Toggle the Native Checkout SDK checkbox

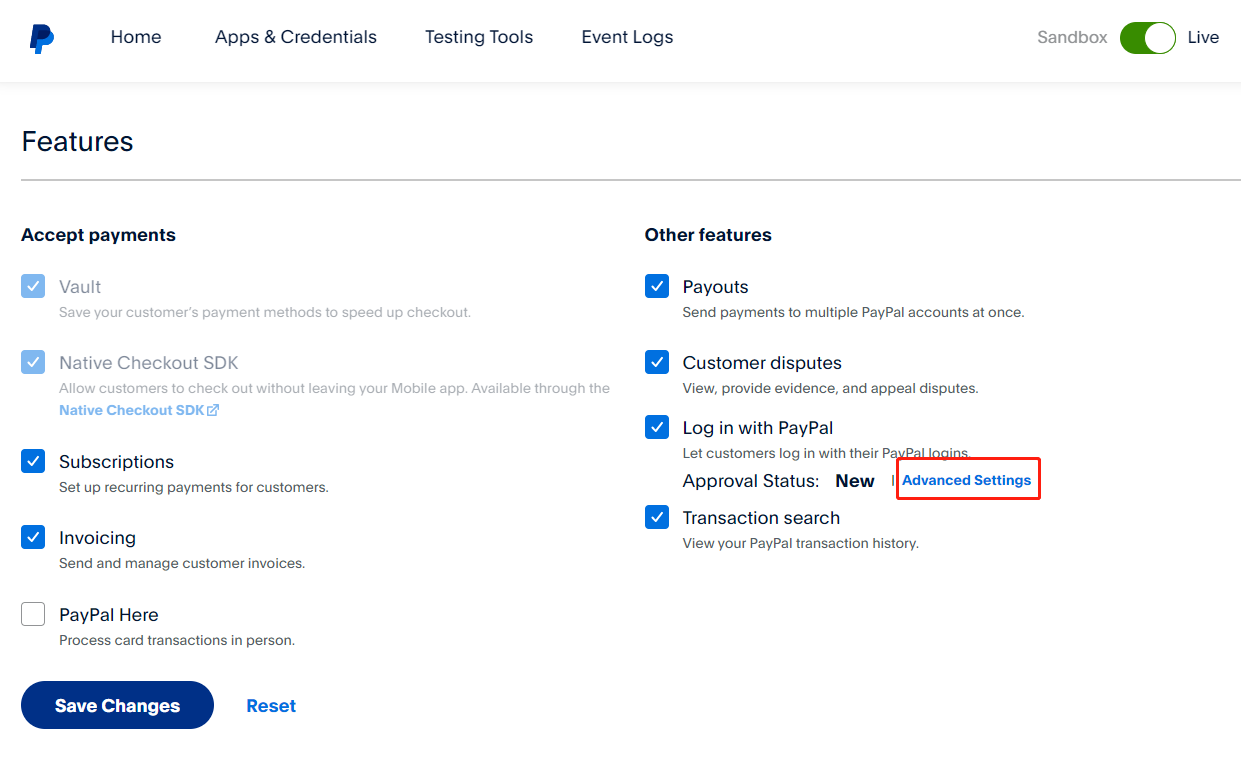[33, 362]
